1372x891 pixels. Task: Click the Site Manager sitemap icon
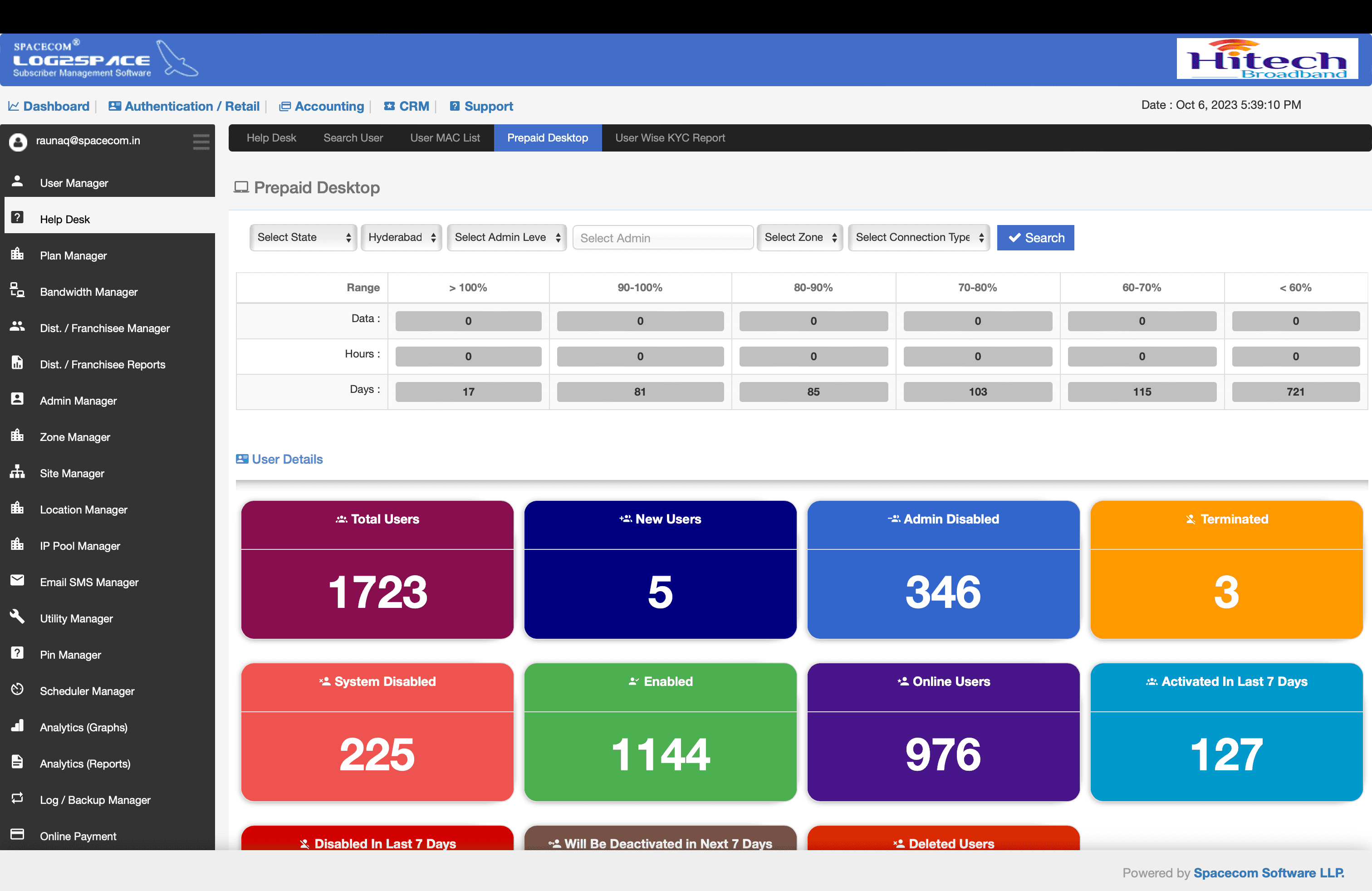click(17, 471)
